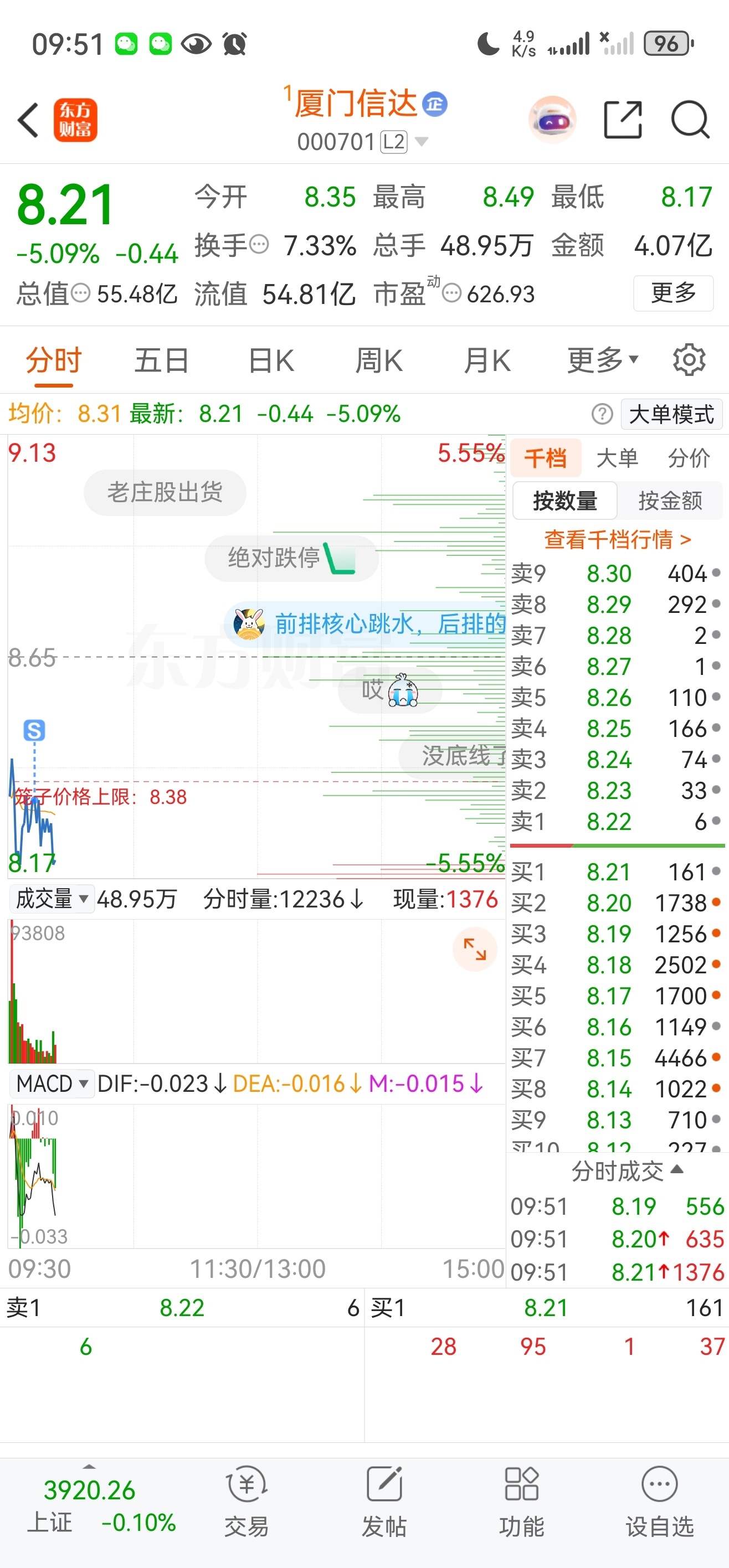Collapse the 分时成交 panel
The width and height of the screenshot is (729, 1568).
click(627, 1170)
